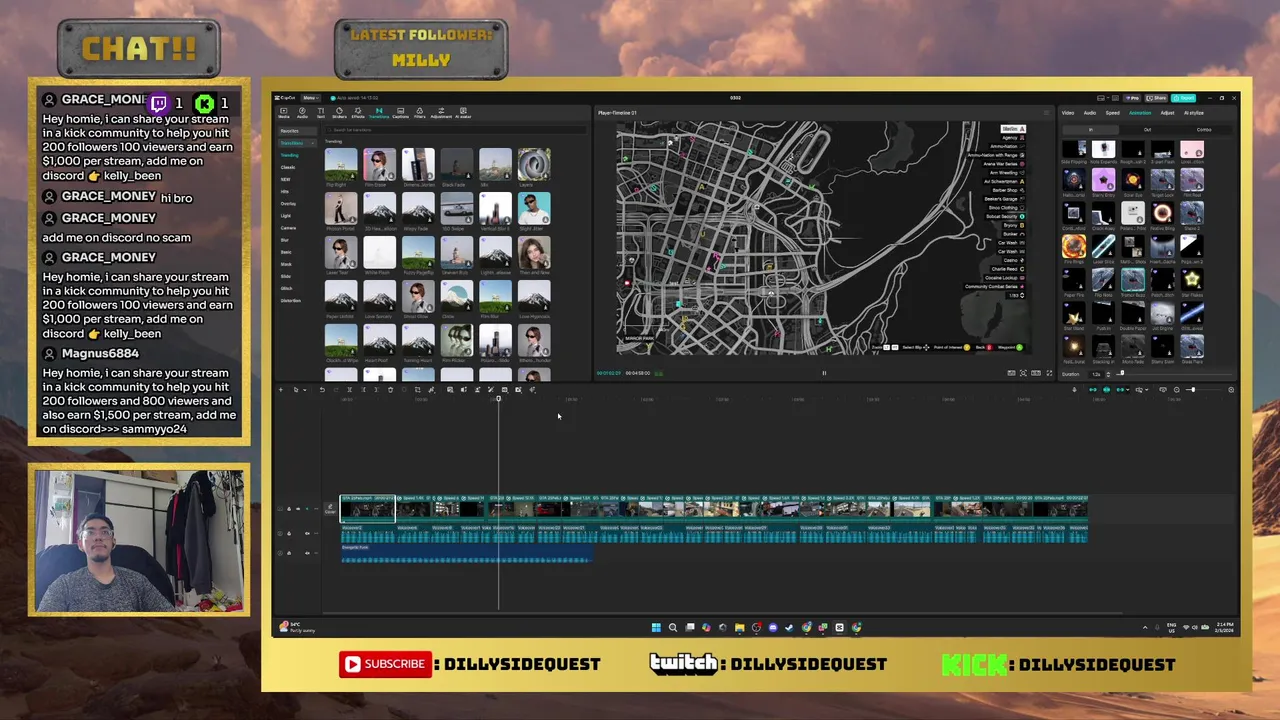Toggle clip linkage in the timeline
Image resolution: width=1280 pixels, height=720 pixels.
point(1120,390)
